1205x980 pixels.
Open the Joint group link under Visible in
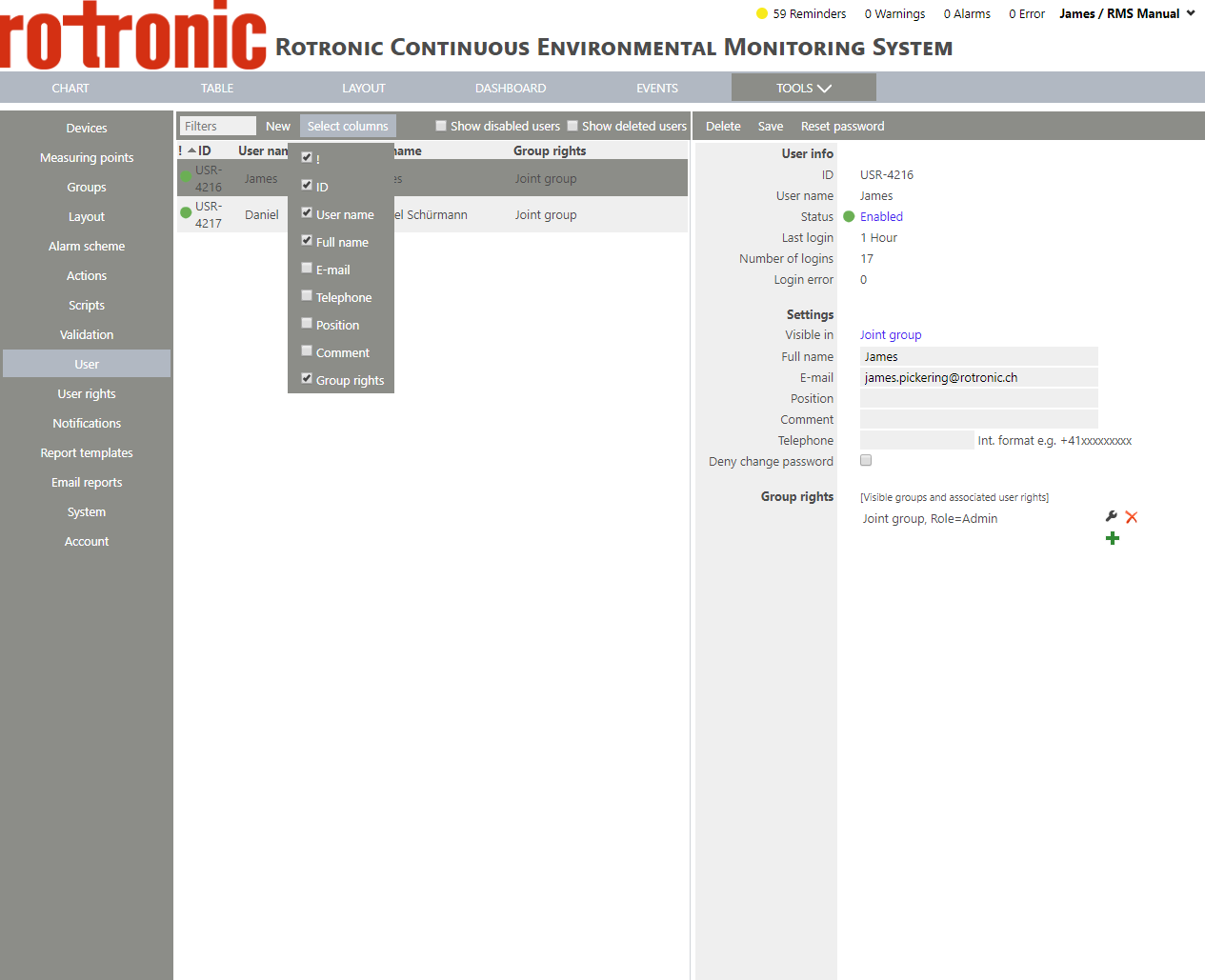click(891, 334)
